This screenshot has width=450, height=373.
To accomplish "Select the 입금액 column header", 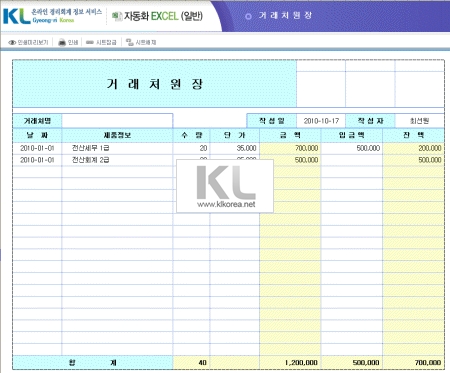I will point(352,135).
